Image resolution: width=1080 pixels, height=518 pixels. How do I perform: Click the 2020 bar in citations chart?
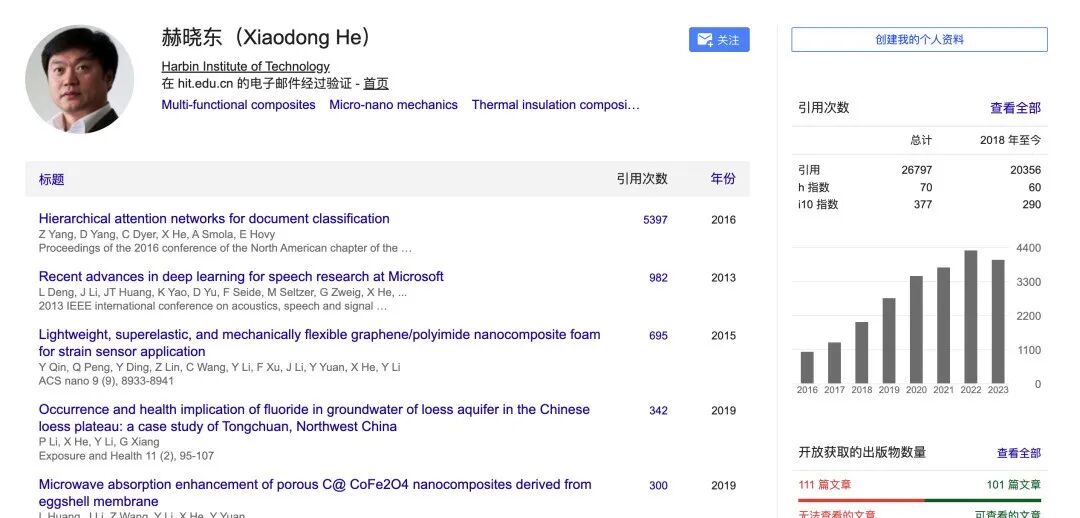coord(916,330)
